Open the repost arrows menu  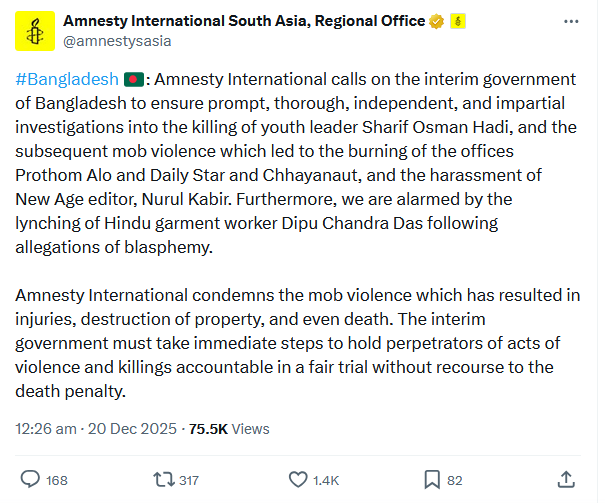tap(164, 479)
